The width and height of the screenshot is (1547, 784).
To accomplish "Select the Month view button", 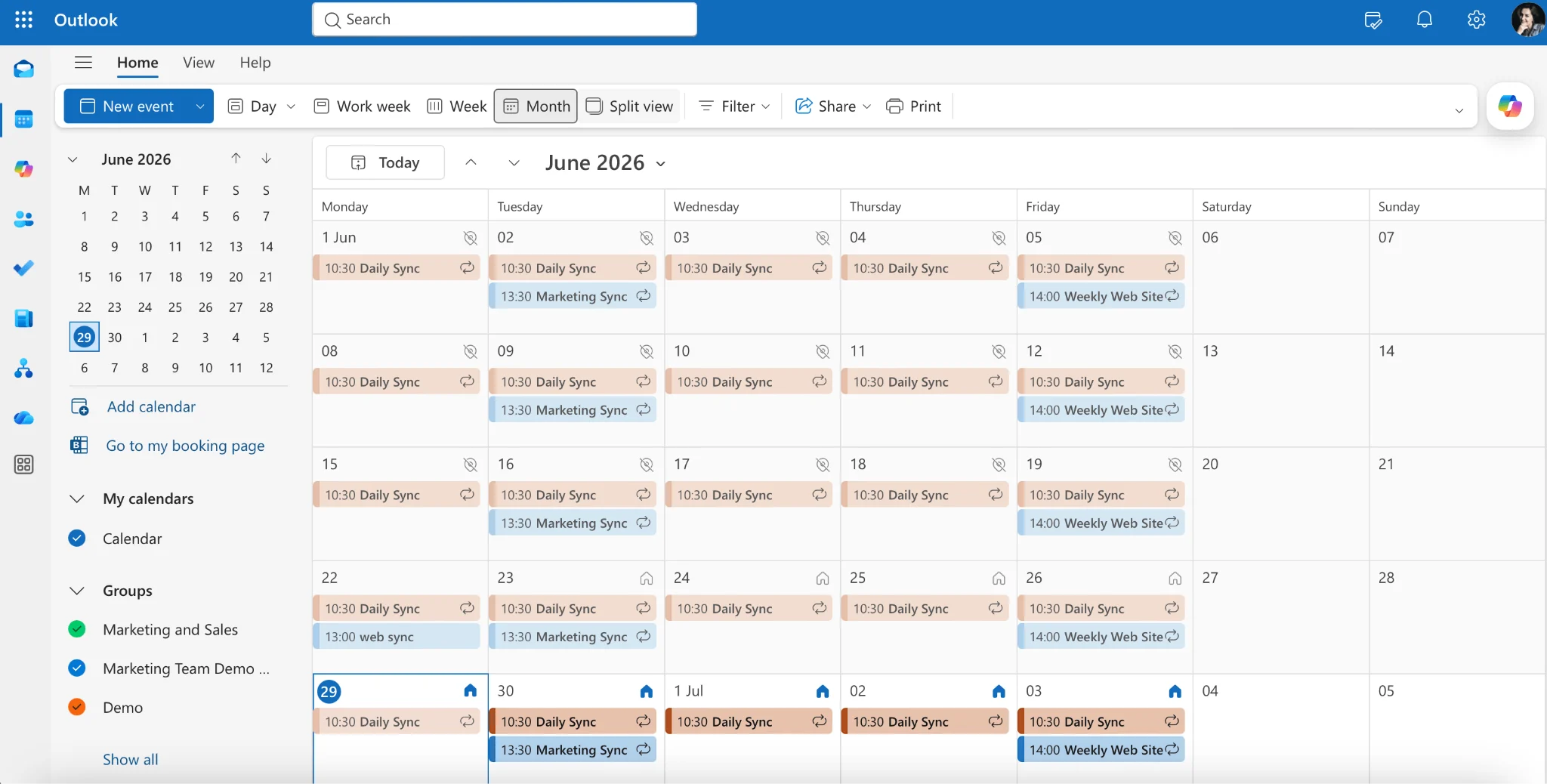I will point(536,106).
